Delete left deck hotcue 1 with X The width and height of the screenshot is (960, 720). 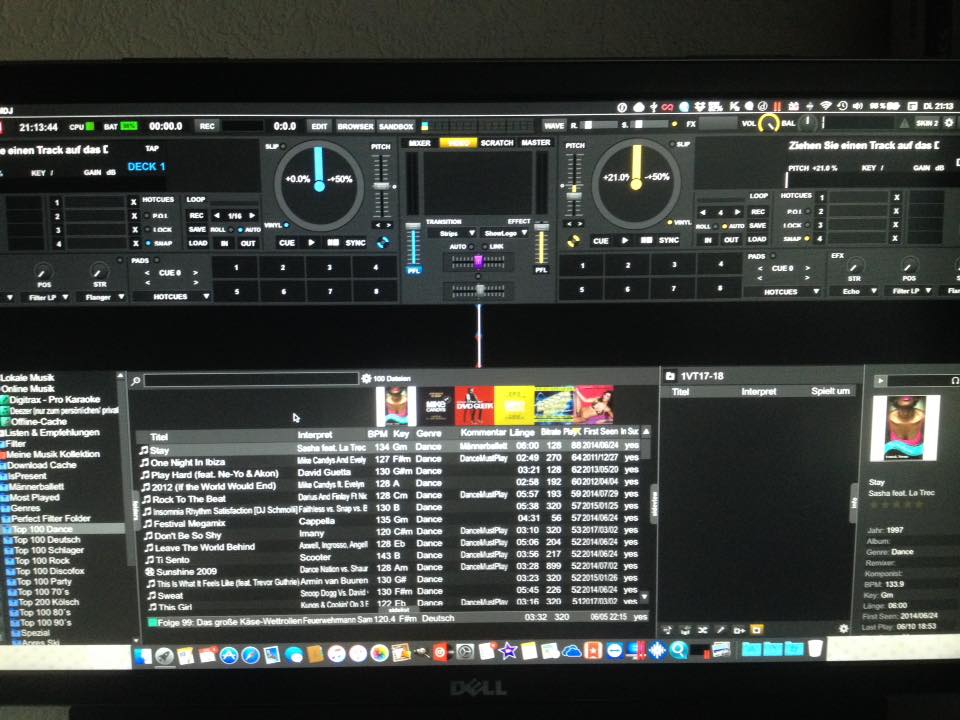coord(133,201)
